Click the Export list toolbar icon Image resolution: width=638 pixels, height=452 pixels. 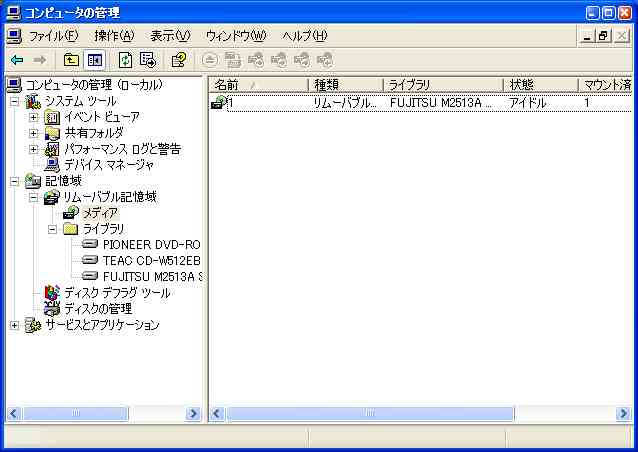point(148,60)
